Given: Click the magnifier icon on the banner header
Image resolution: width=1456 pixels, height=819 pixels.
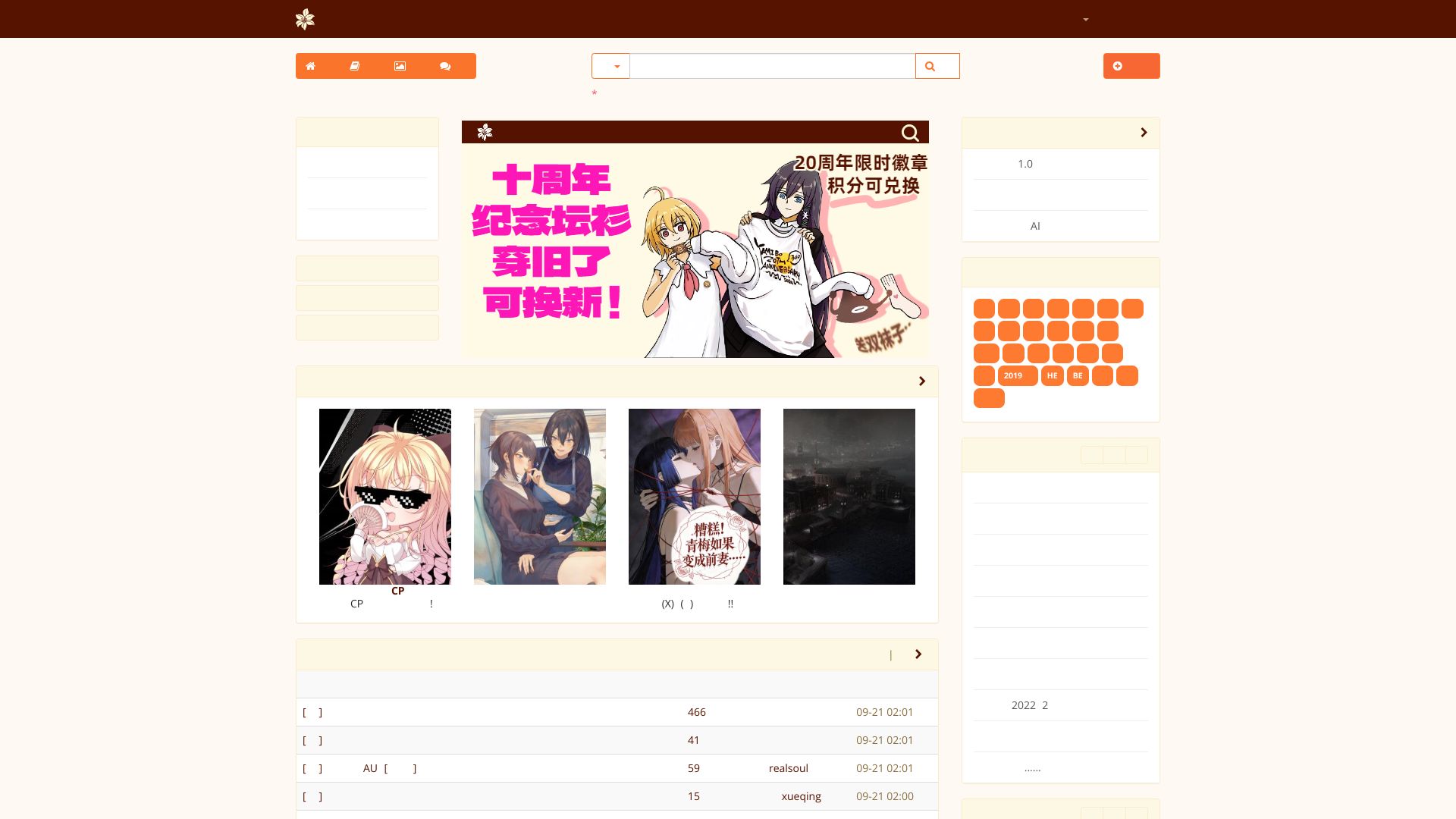Looking at the screenshot, I should 910,133.
